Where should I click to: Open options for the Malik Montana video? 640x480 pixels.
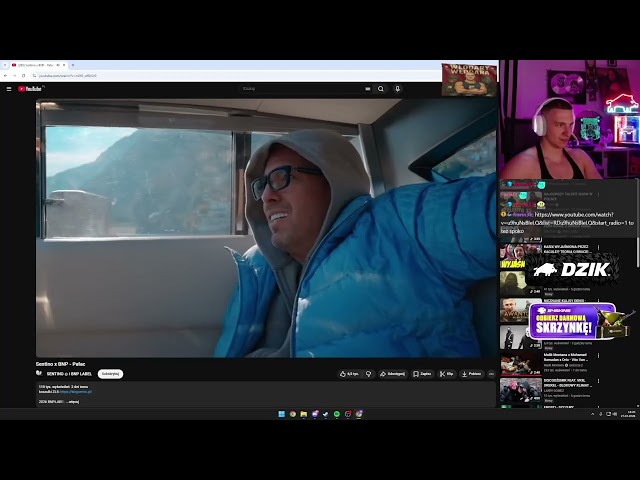click(599, 356)
